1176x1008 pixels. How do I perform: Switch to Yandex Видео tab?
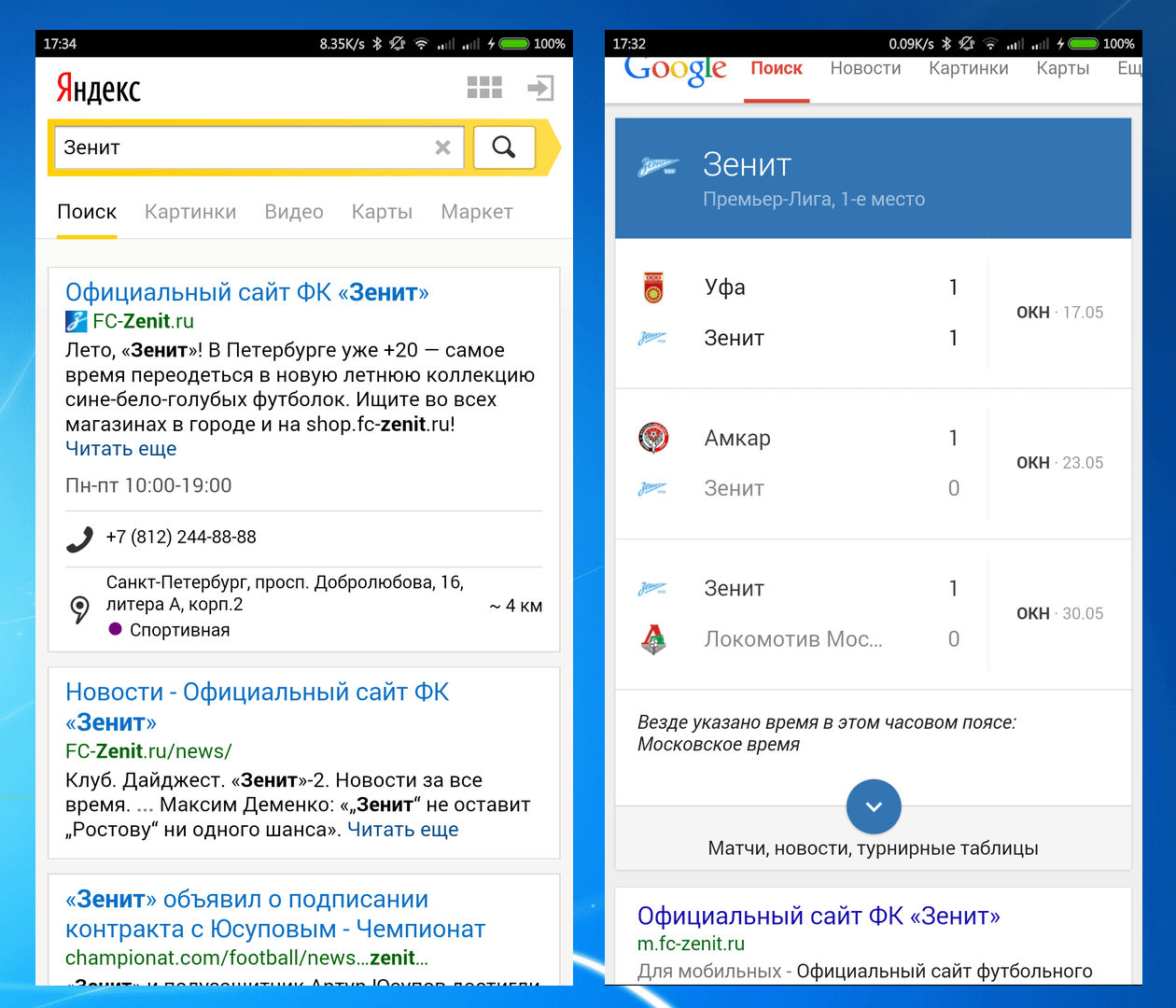(294, 212)
